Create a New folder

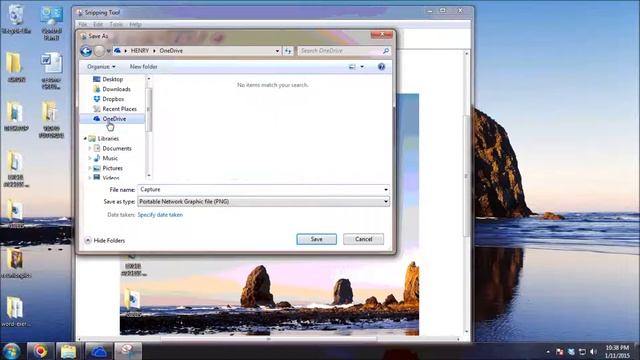pos(143,67)
